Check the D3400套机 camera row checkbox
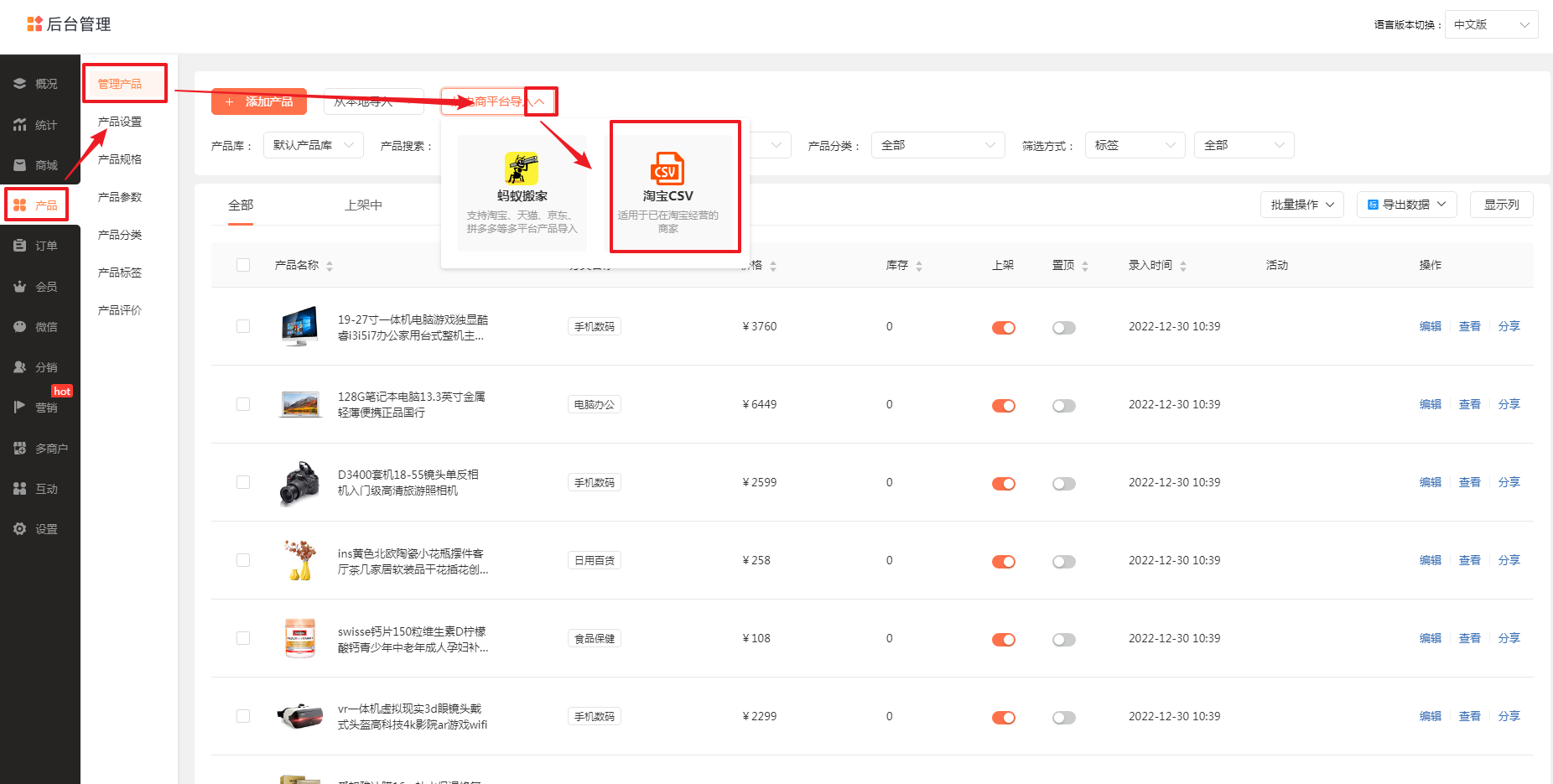Image resolution: width=1553 pixels, height=784 pixels. coord(243,482)
